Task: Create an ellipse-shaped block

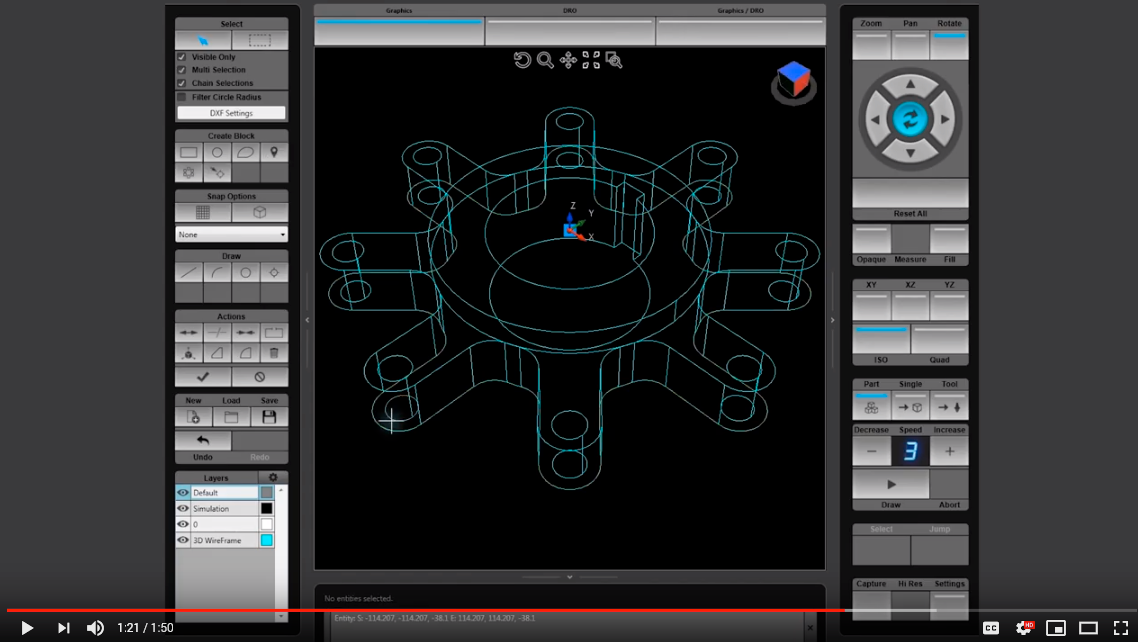Action: point(245,152)
